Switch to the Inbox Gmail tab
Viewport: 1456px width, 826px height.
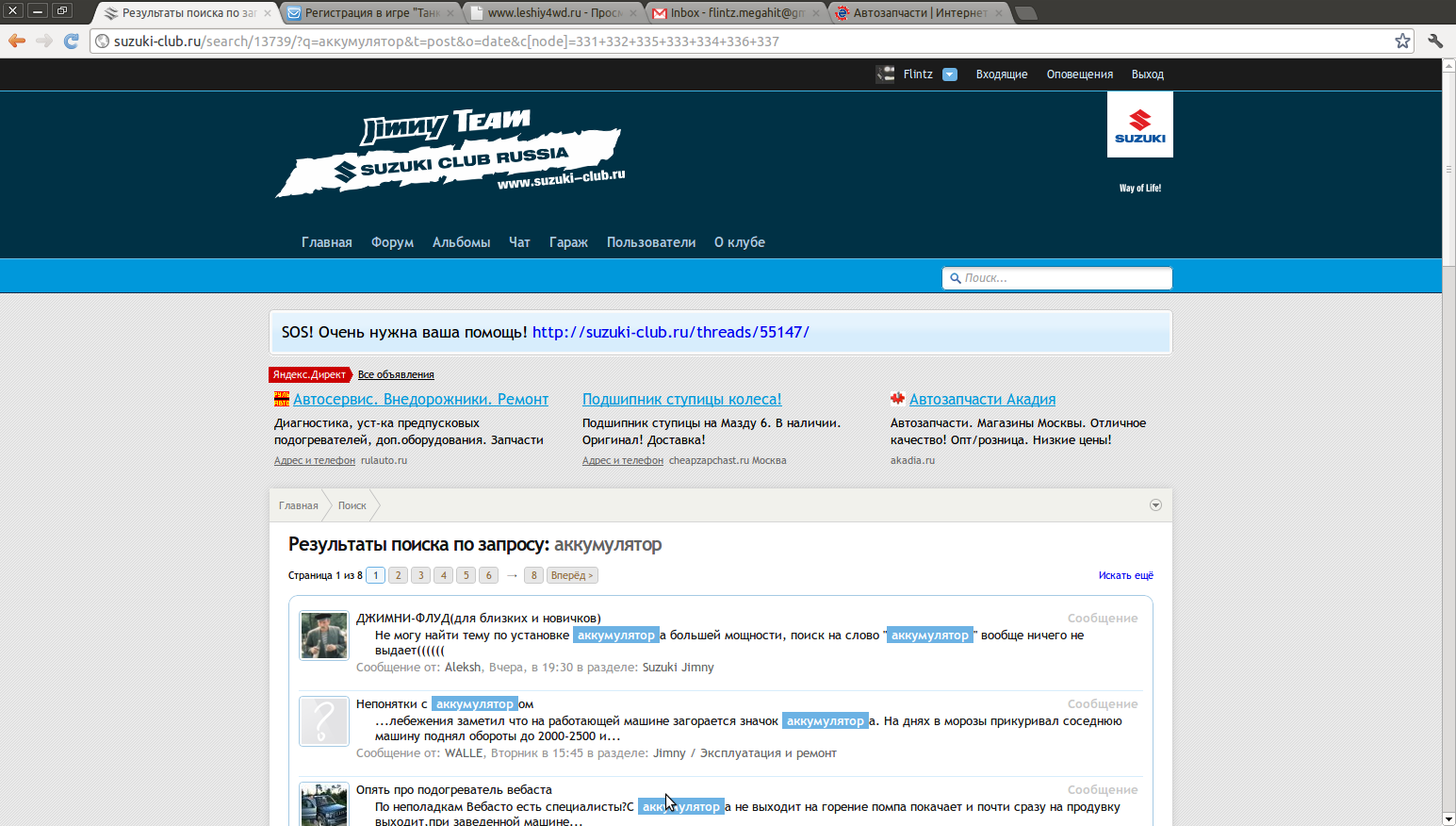[735, 13]
